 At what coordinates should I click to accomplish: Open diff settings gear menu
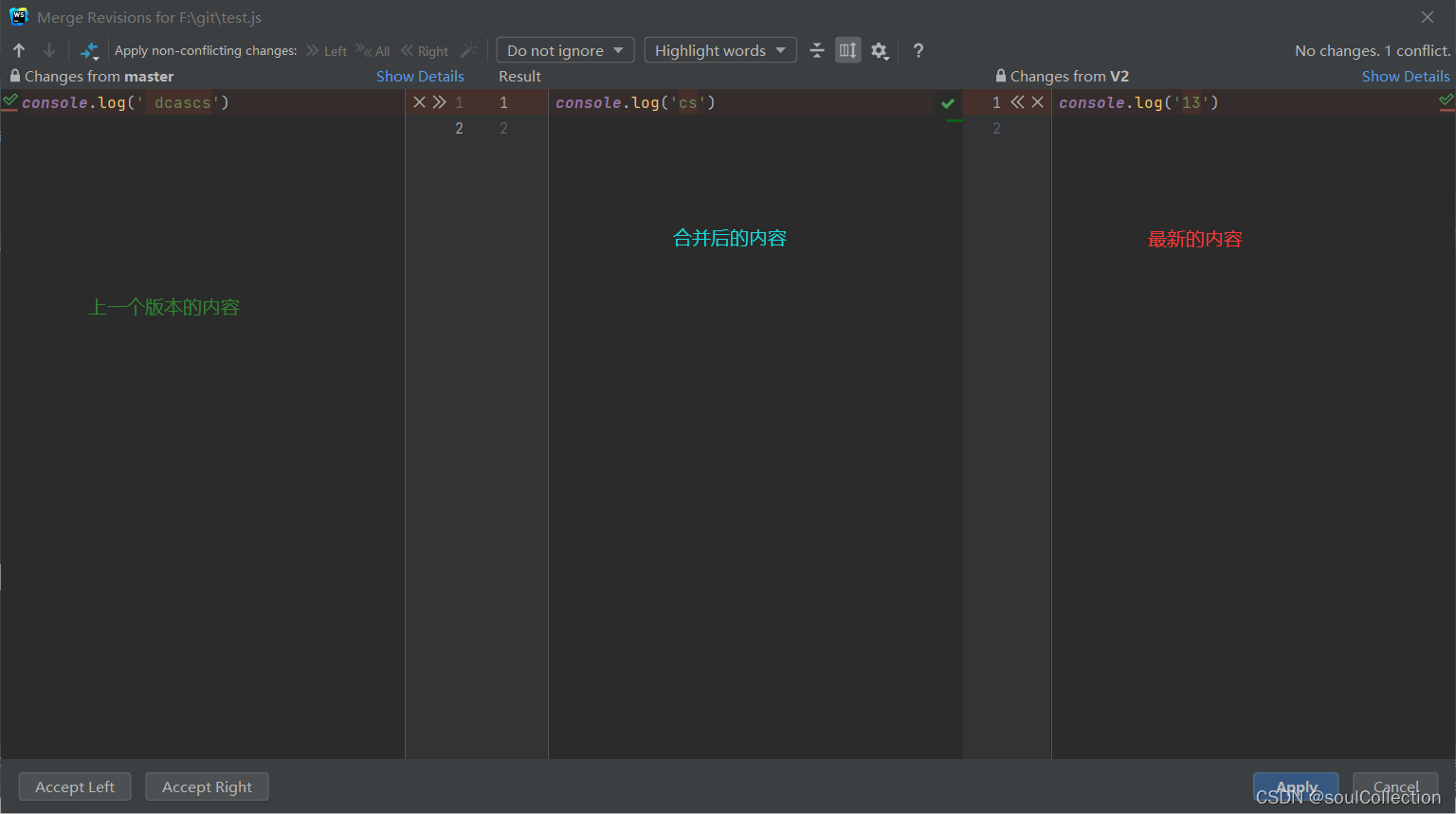pos(880,50)
